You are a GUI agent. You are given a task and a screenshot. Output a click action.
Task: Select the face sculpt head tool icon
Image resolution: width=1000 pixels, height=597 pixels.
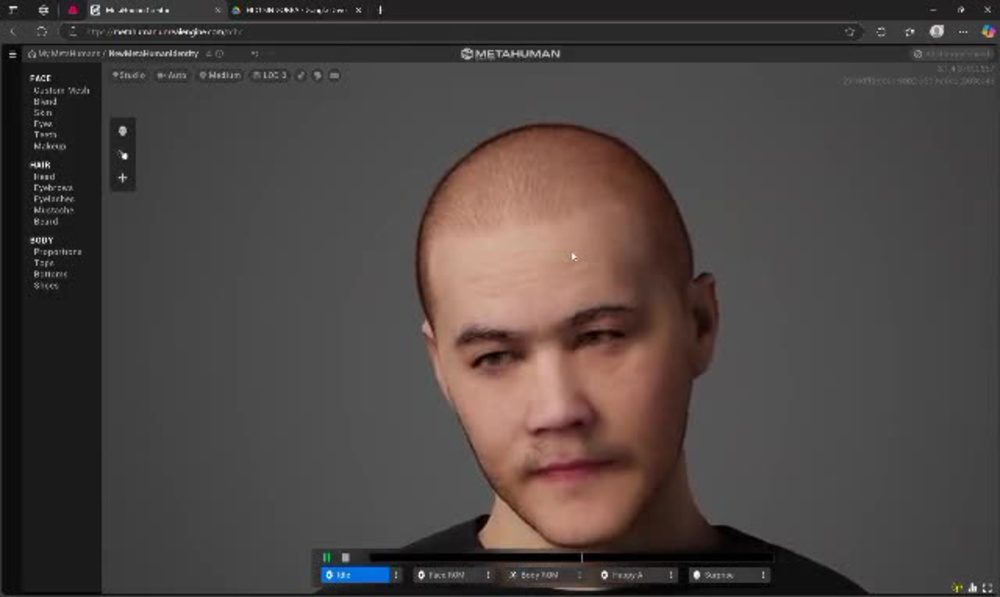(x=122, y=131)
